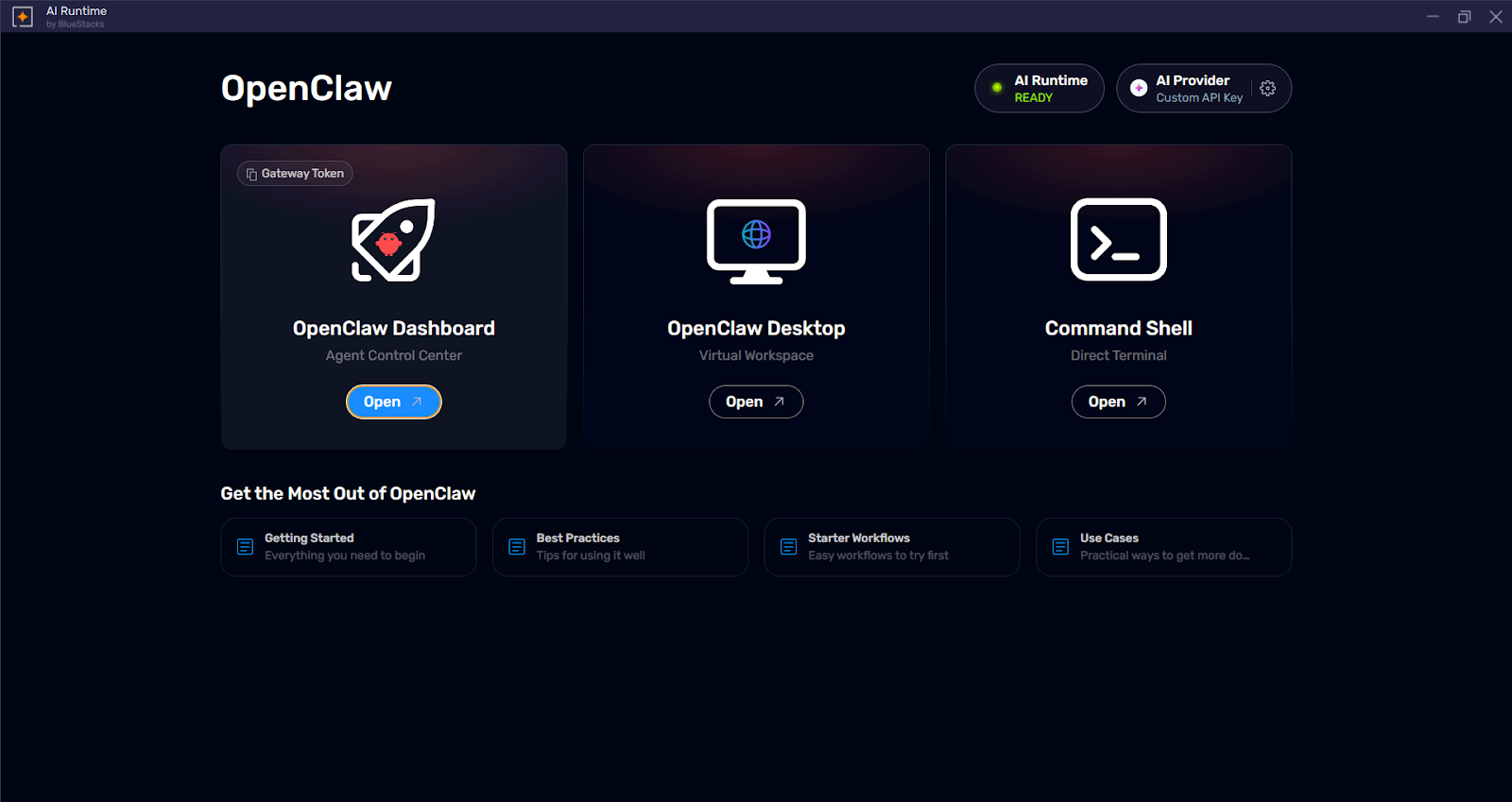Image resolution: width=1512 pixels, height=802 pixels.
Task: Click 'Get the Most Out of OpenClaw' heading
Action: tap(348, 493)
